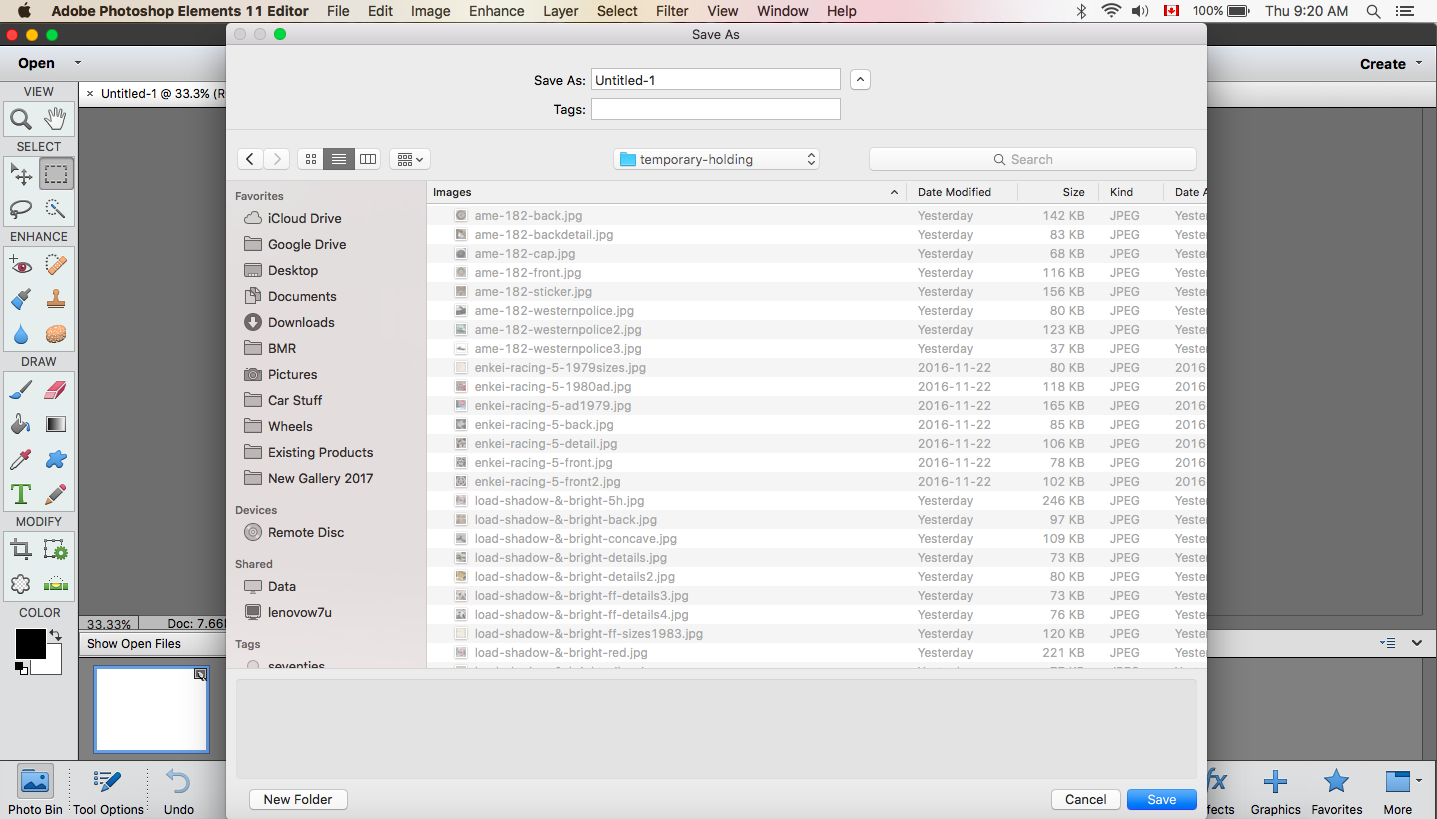This screenshot has height=819, width=1437.
Task: Open Spotlight search in menu bar
Action: [1374, 11]
